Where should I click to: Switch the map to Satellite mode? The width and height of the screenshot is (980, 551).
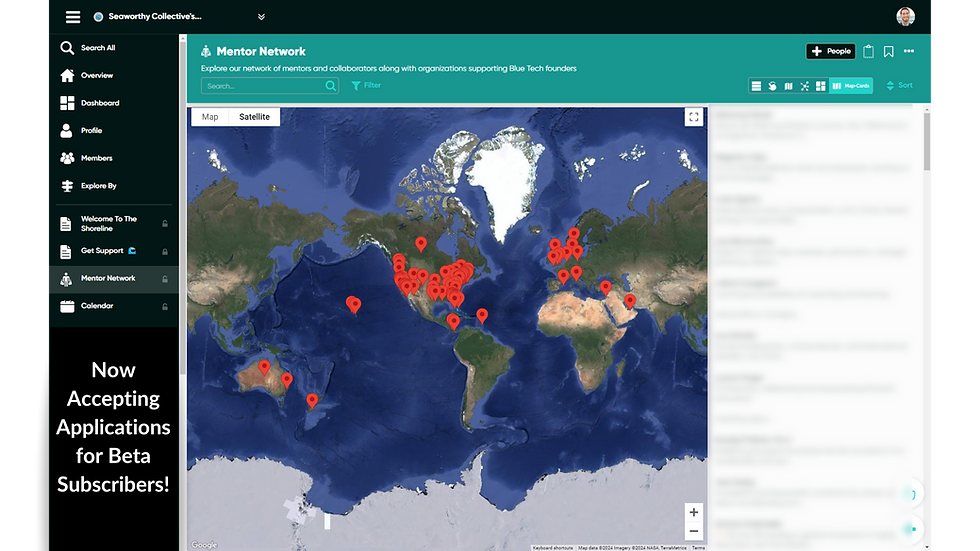(254, 117)
